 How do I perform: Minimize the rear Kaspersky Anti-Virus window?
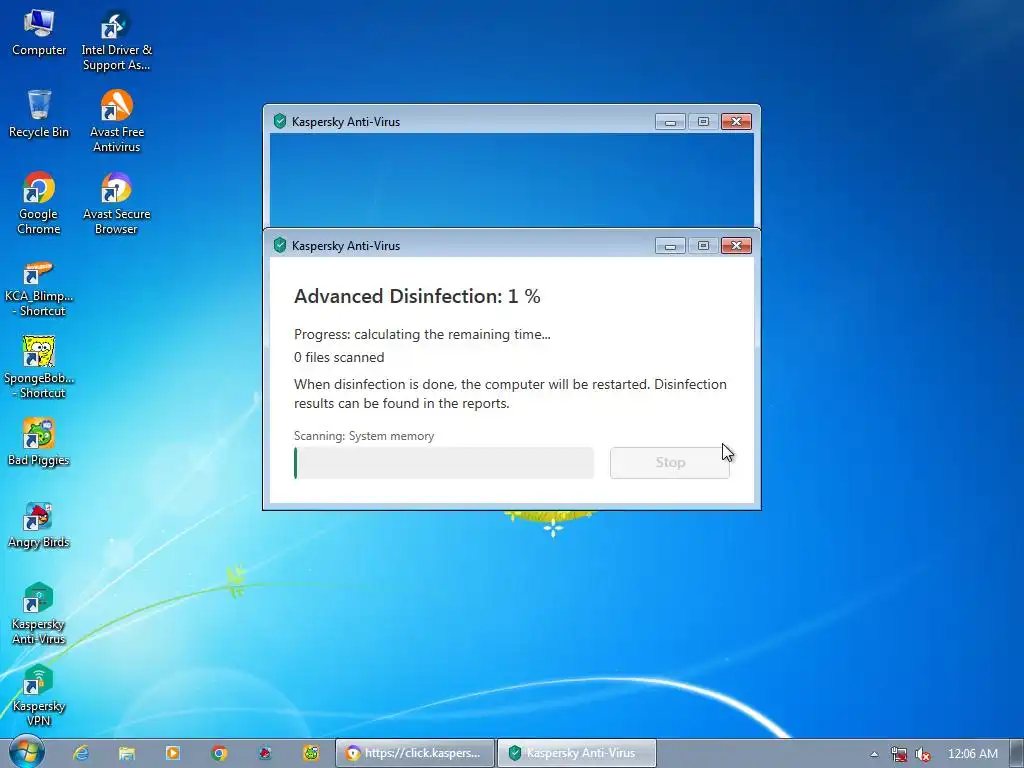click(x=670, y=121)
